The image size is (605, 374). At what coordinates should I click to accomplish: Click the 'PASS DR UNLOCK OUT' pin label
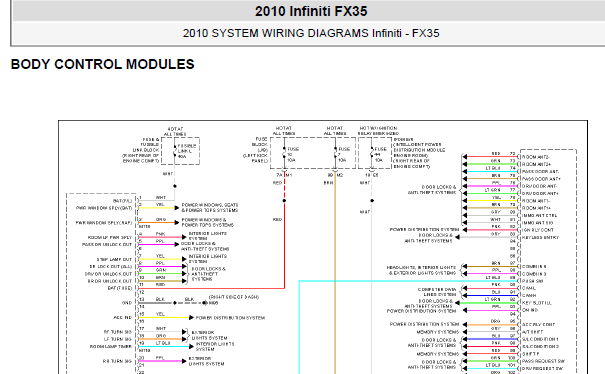pos(107,245)
